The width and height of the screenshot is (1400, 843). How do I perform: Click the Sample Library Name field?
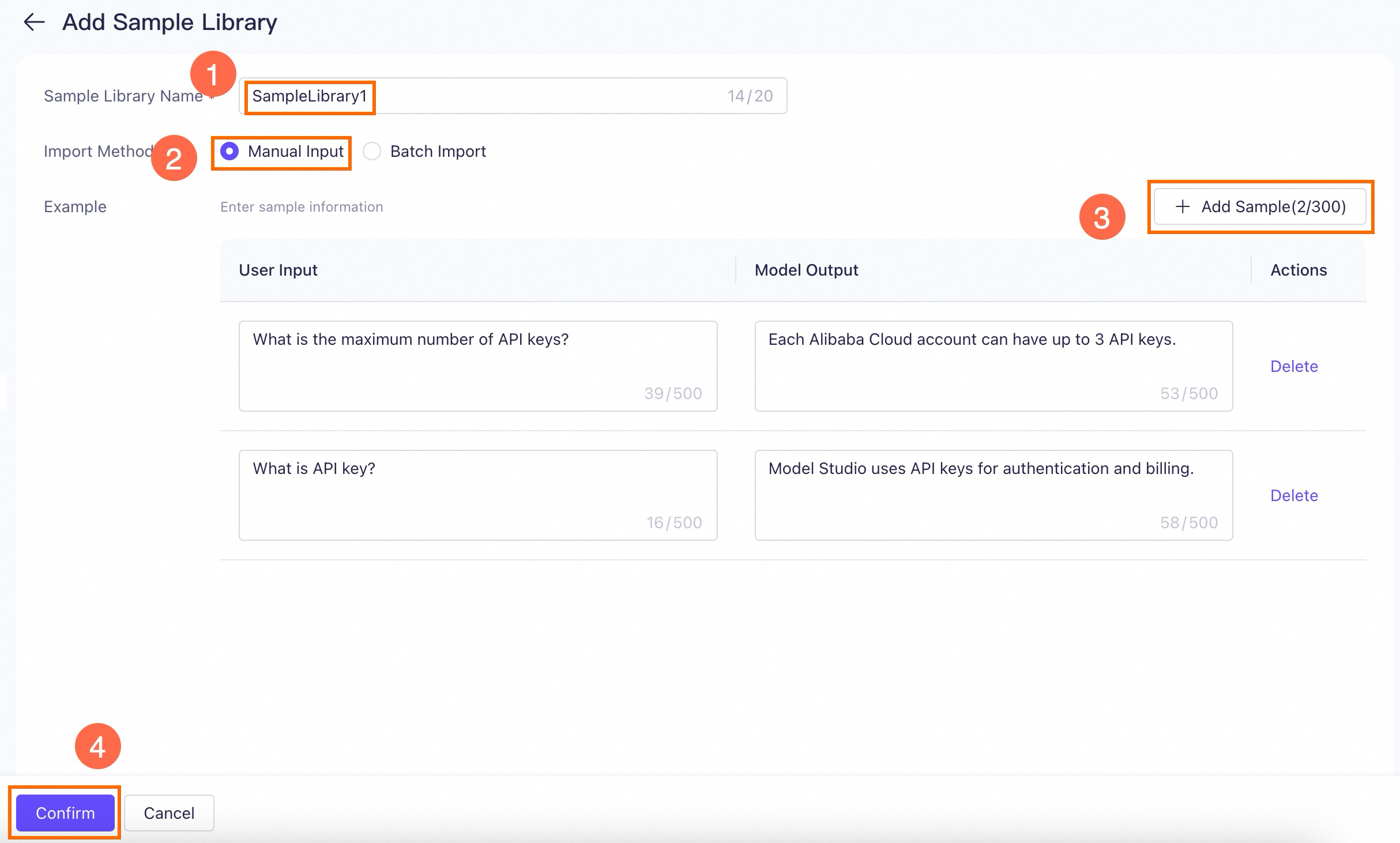(x=513, y=96)
